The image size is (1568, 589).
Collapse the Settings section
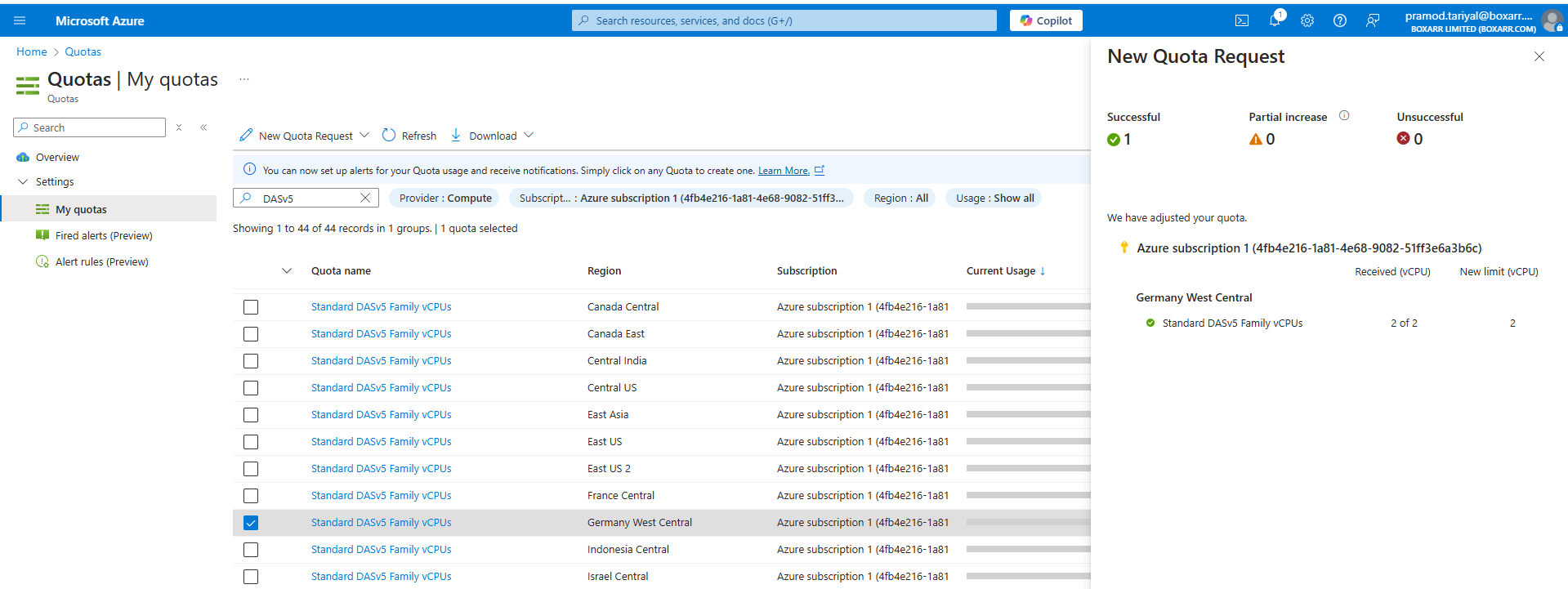pyautogui.click(x=23, y=181)
